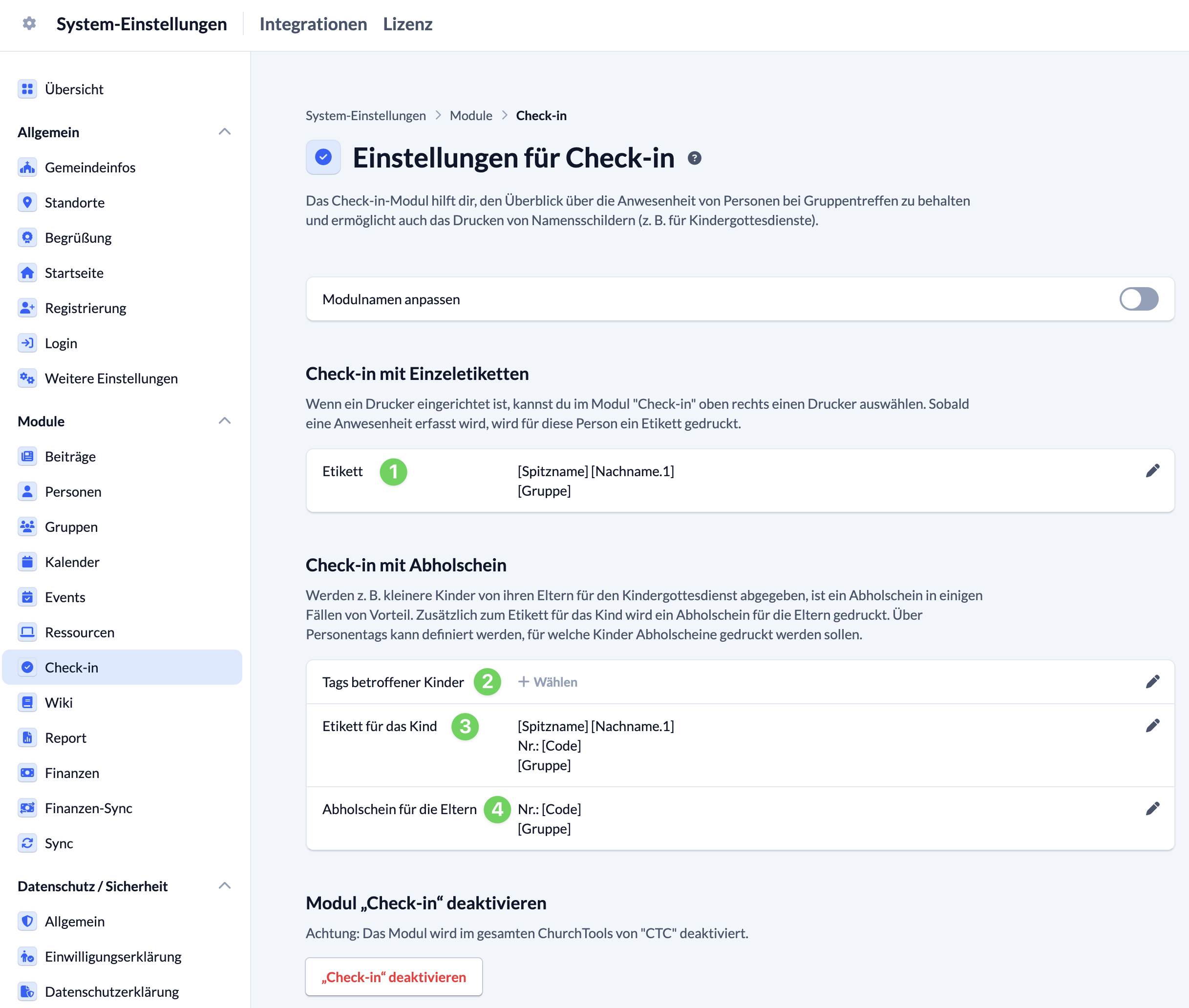This screenshot has height=1008, width=1189.
Task: Open Finanzen-Sync in the sidebar
Action: pos(88,808)
